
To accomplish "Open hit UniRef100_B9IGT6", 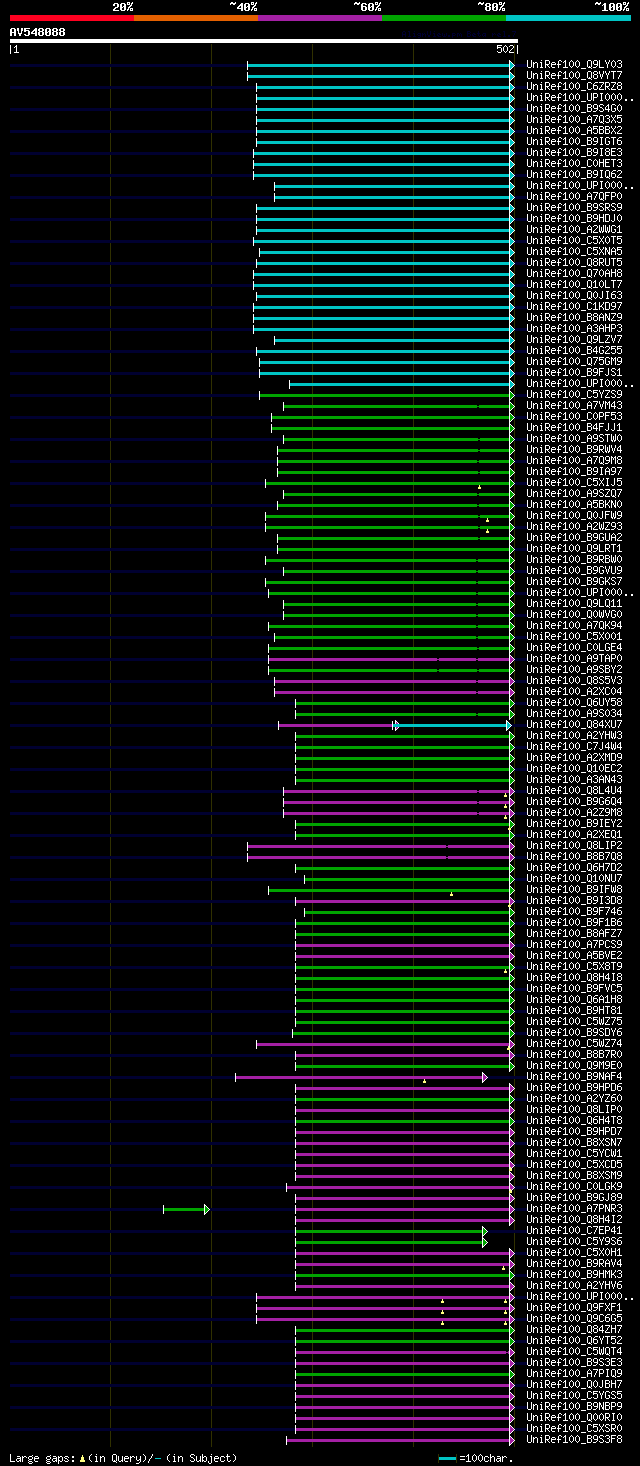I will (574, 141).
